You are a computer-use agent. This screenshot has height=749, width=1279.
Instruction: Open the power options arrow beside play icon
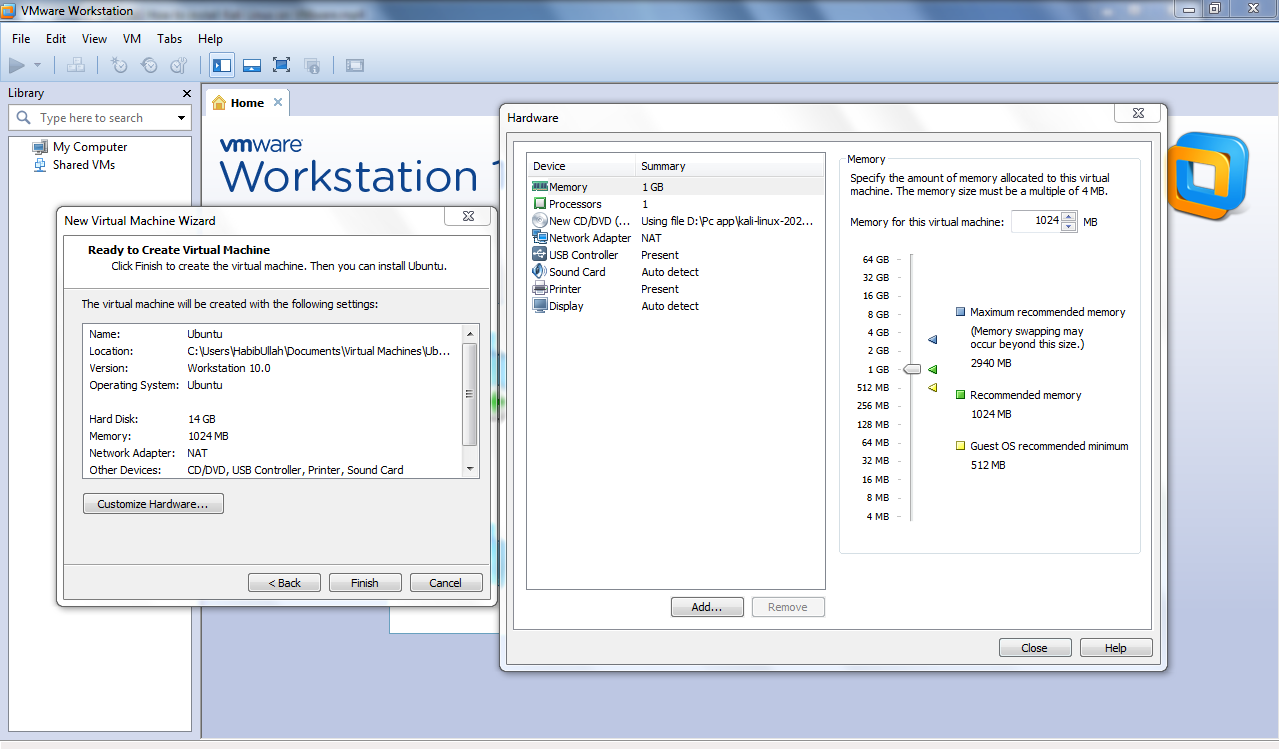point(38,66)
